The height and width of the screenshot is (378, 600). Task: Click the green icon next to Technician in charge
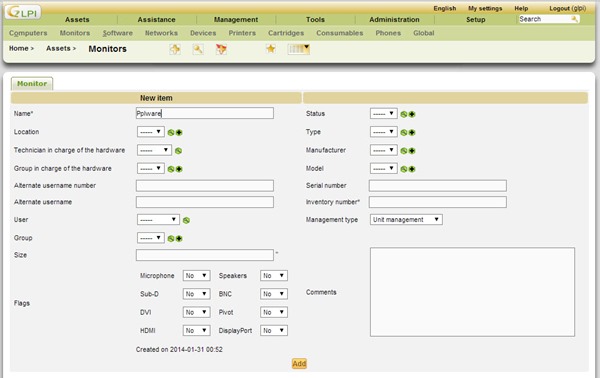178,151
